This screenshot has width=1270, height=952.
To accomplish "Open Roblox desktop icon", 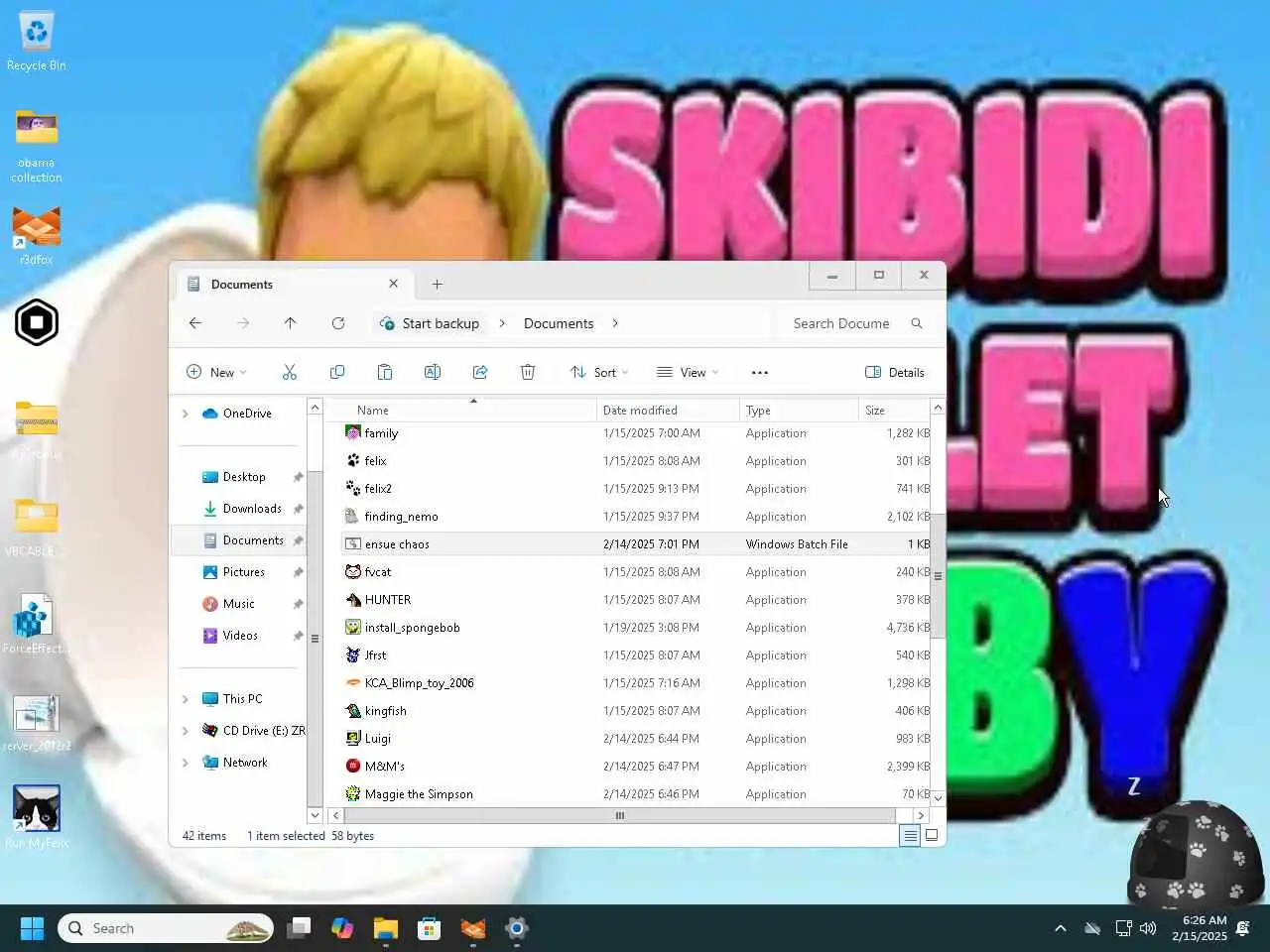I will 37,322.
